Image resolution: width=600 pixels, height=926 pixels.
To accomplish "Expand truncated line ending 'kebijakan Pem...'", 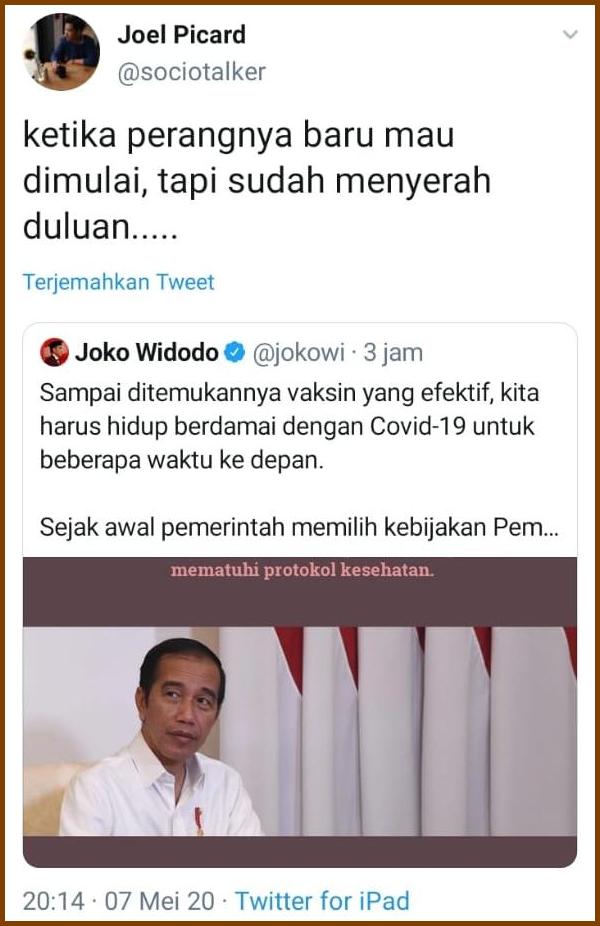I will tap(299, 527).
